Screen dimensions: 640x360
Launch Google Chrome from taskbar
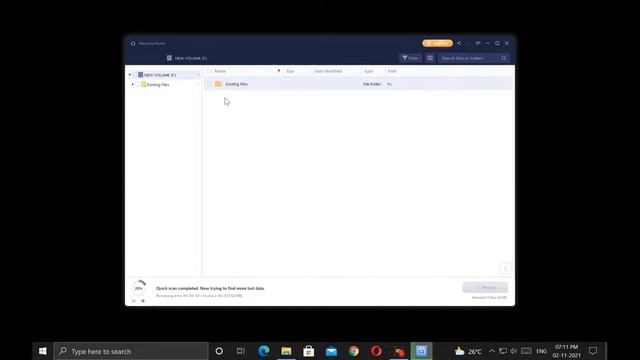tap(353, 351)
